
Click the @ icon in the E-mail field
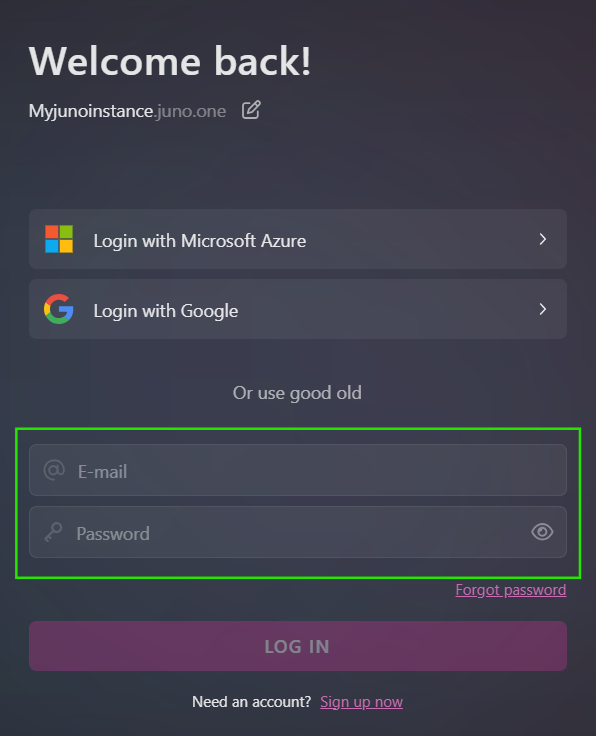(54, 470)
